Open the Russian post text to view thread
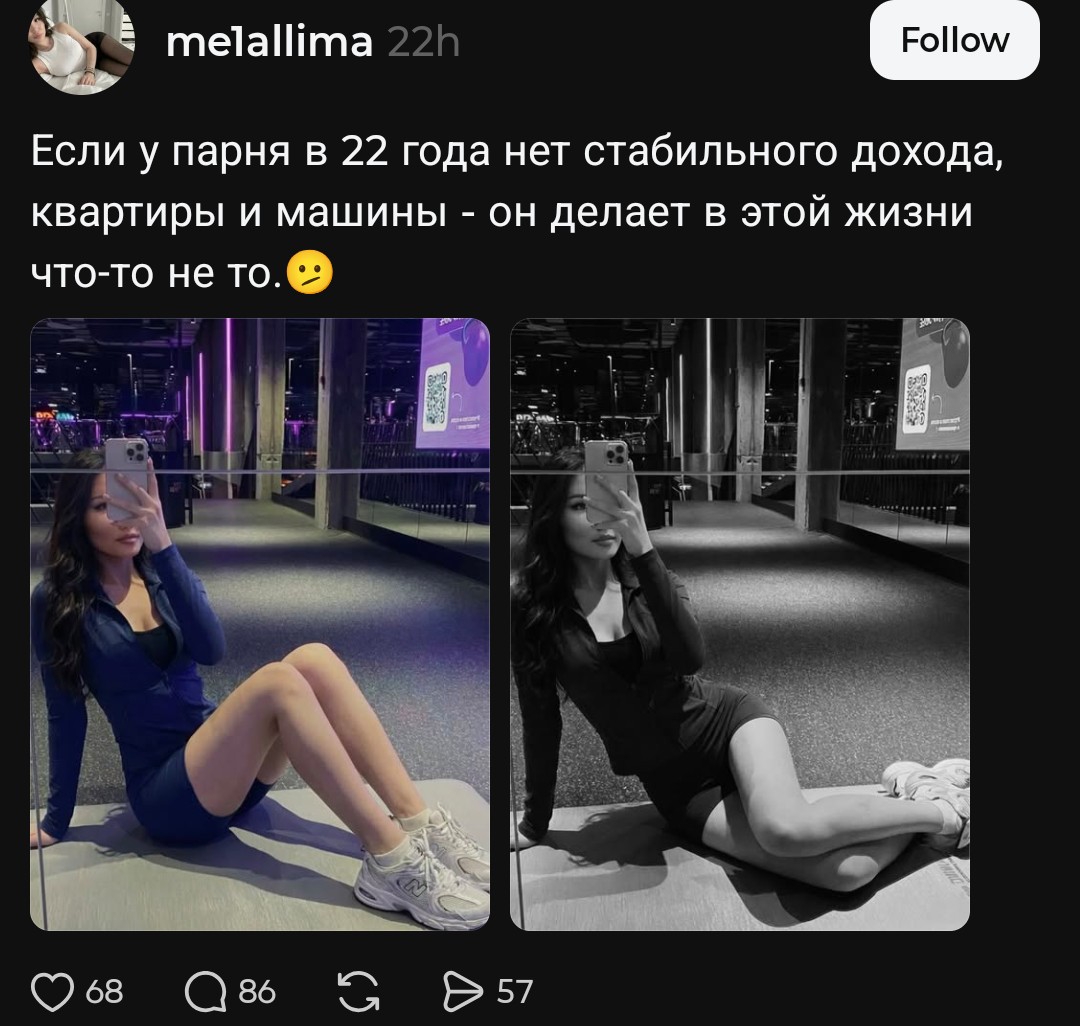The height and width of the screenshot is (1026, 1080). point(517,212)
